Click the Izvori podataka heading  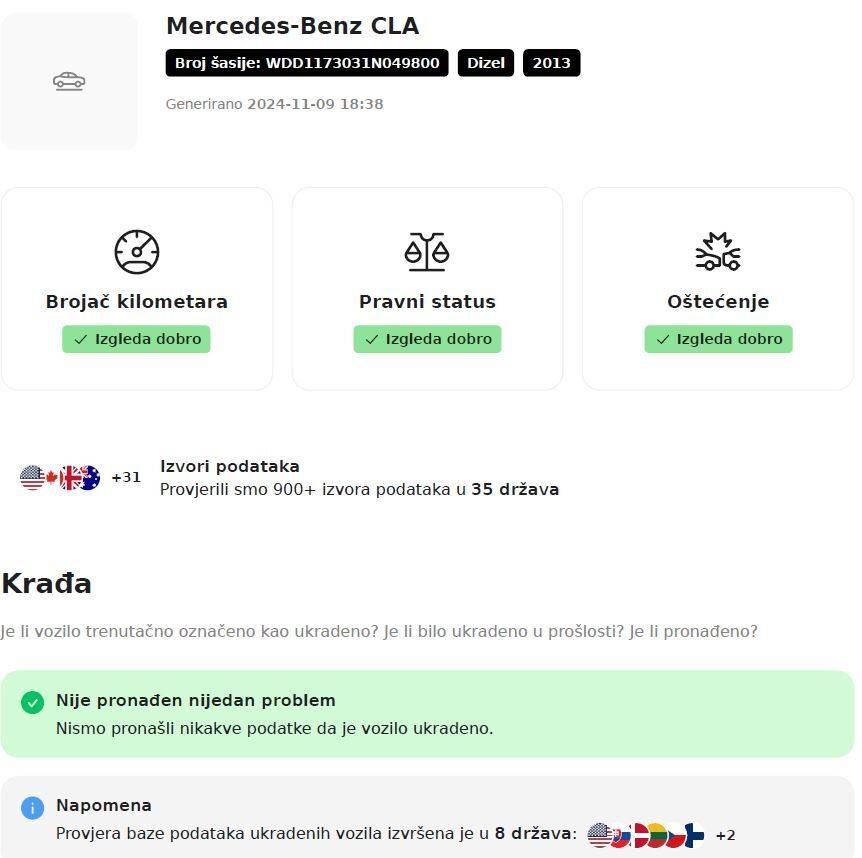(x=229, y=466)
